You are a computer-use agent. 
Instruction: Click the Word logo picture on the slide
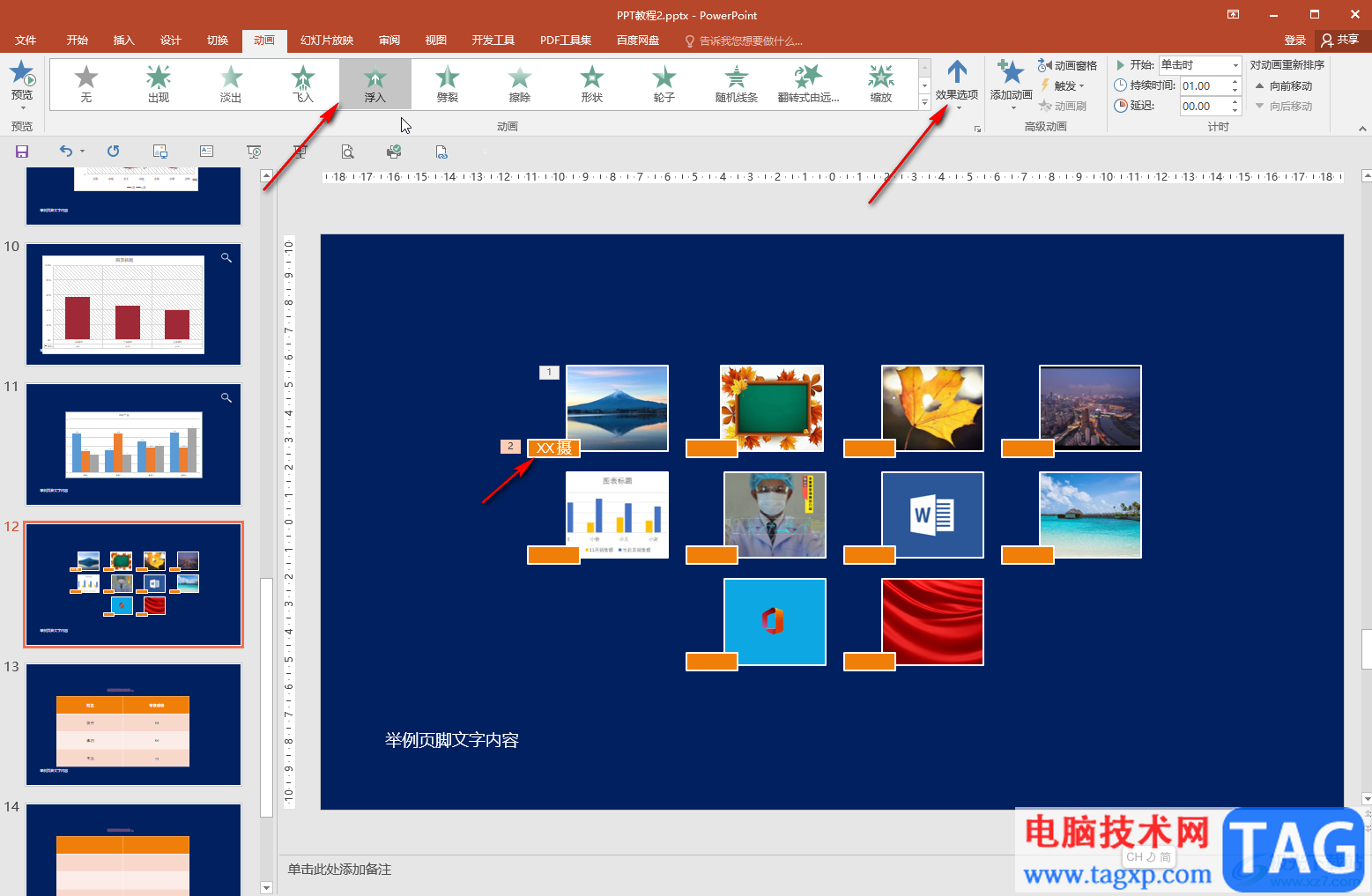[x=932, y=515]
